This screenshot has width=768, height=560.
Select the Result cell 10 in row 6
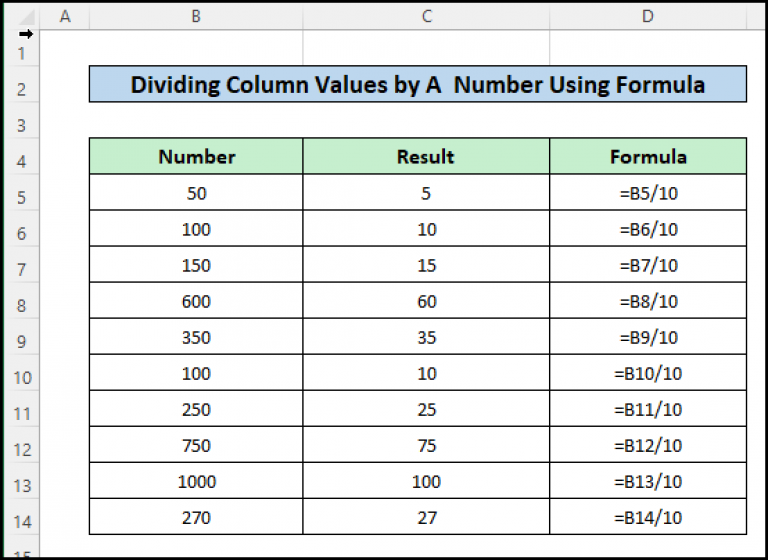pyautogui.click(x=426, y=229)
